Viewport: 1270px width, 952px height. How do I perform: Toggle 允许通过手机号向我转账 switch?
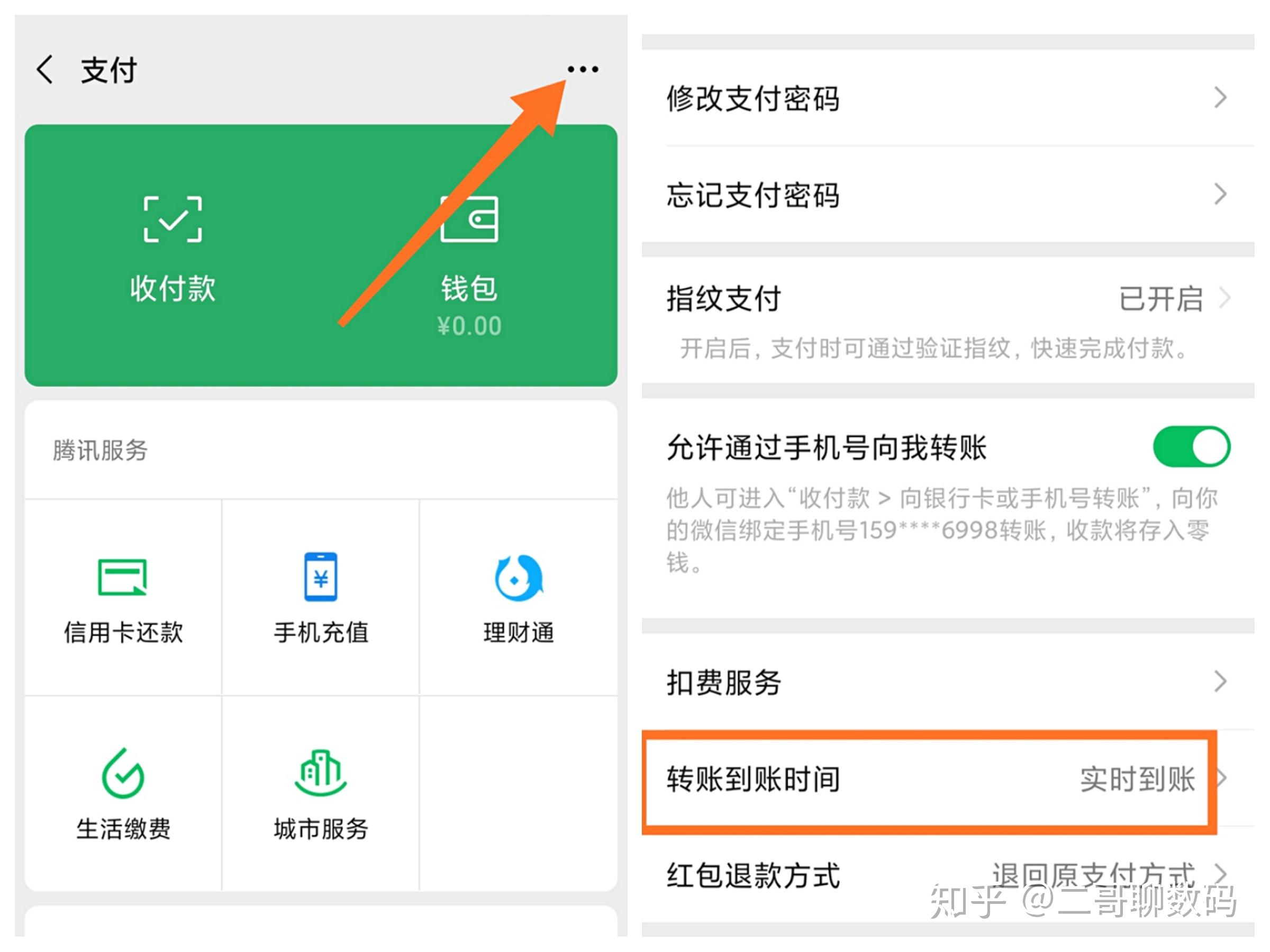1191,446
